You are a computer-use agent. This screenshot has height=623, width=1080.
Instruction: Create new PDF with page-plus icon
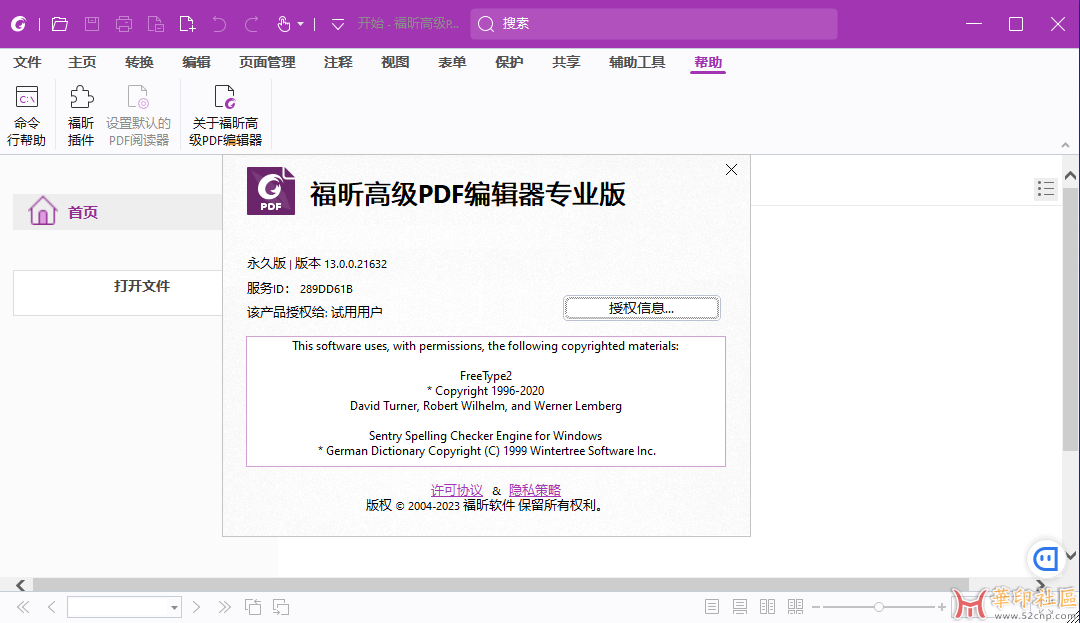tap(187, 24)
